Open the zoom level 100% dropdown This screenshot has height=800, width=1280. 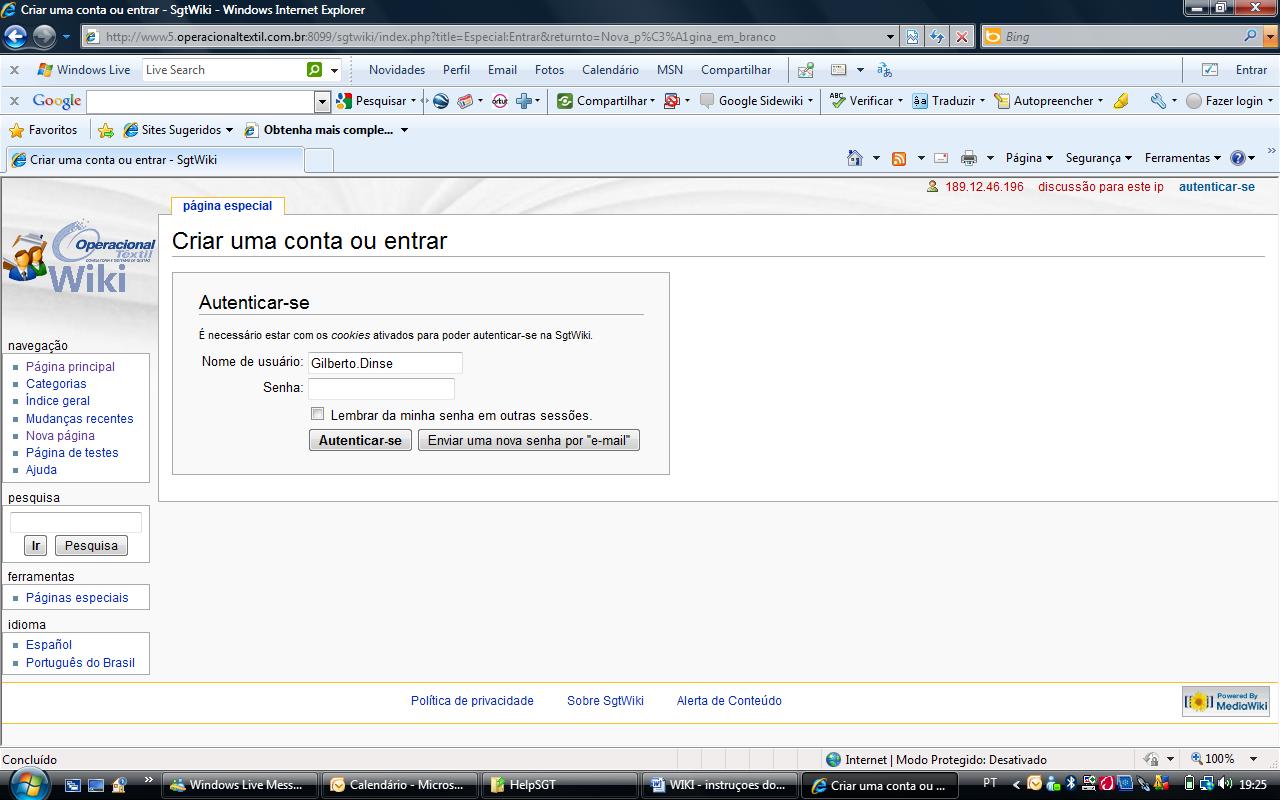pyautogui.click(x=1226, y=759)
